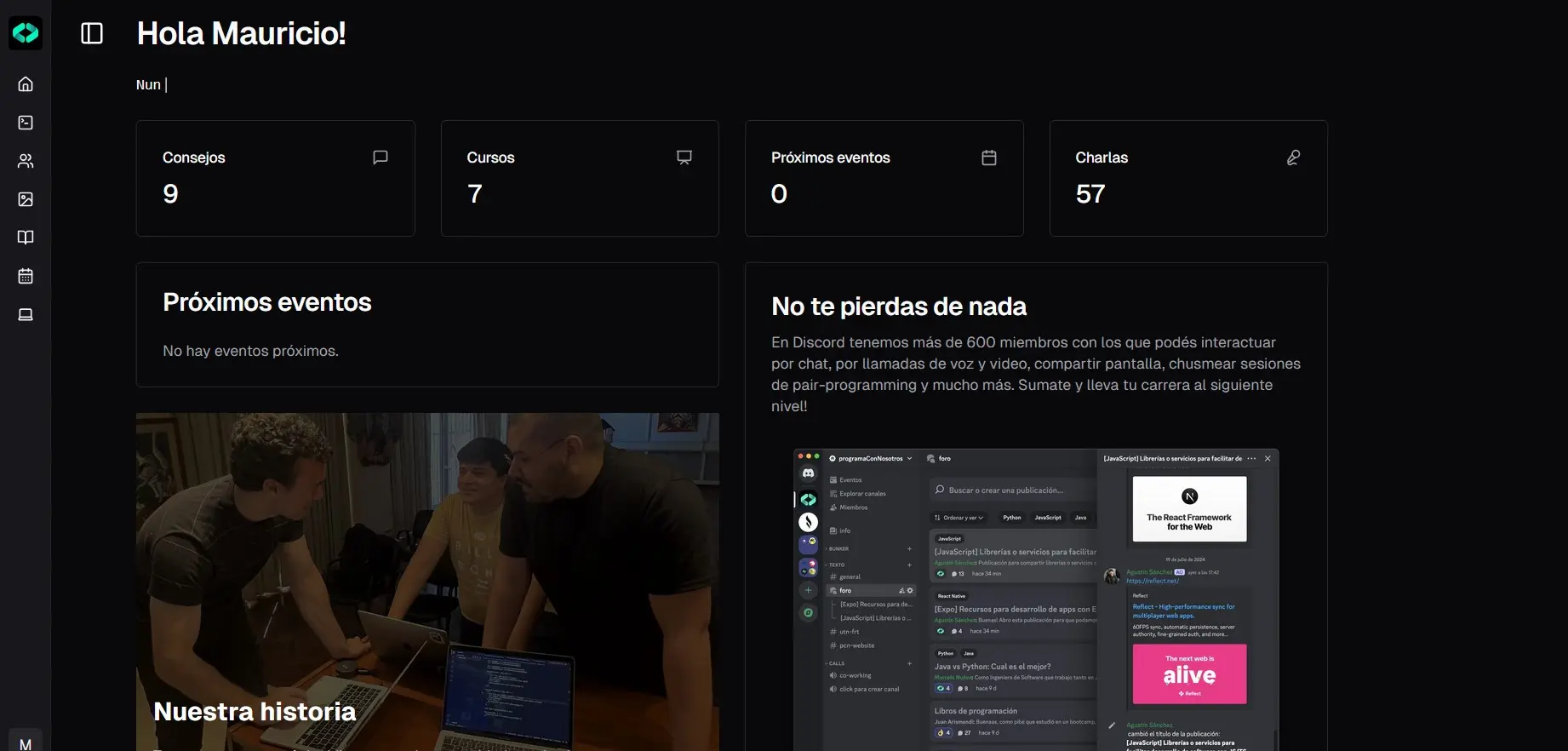1568x751 pixels.
Task: Open the user avatar "M" menu
Action: click(26, 742)
